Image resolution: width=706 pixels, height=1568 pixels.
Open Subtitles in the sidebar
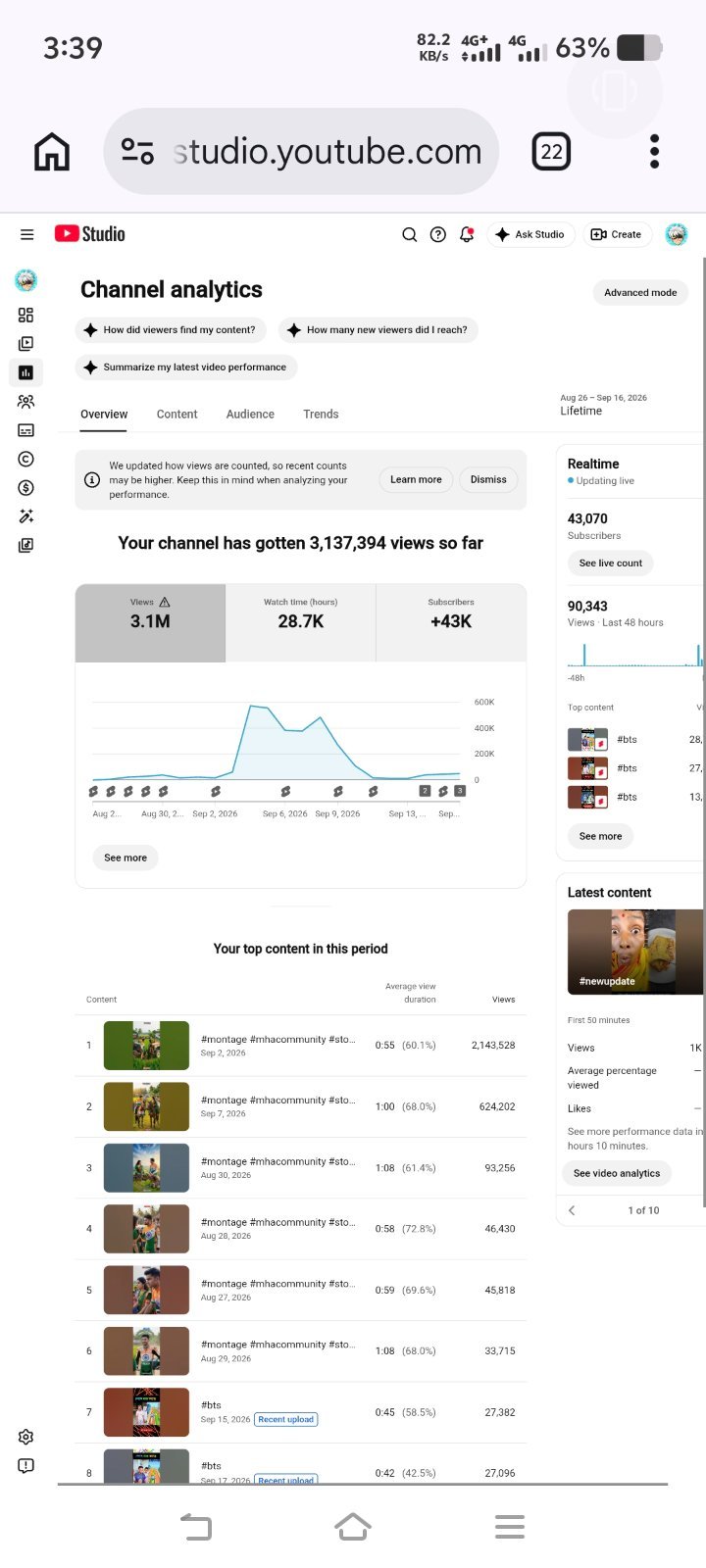[x=26, y=430]
